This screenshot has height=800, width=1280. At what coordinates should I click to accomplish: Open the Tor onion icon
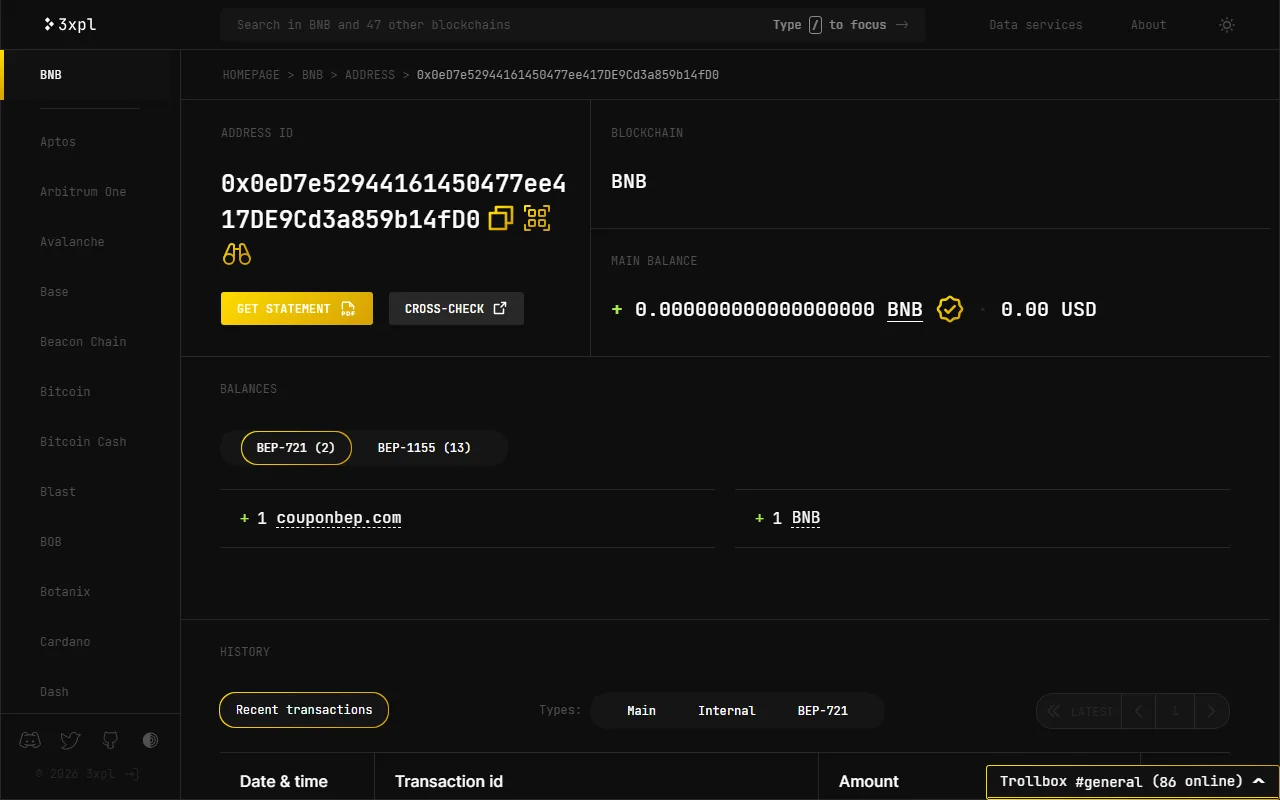pyautogui.click(x=150, y=740)
